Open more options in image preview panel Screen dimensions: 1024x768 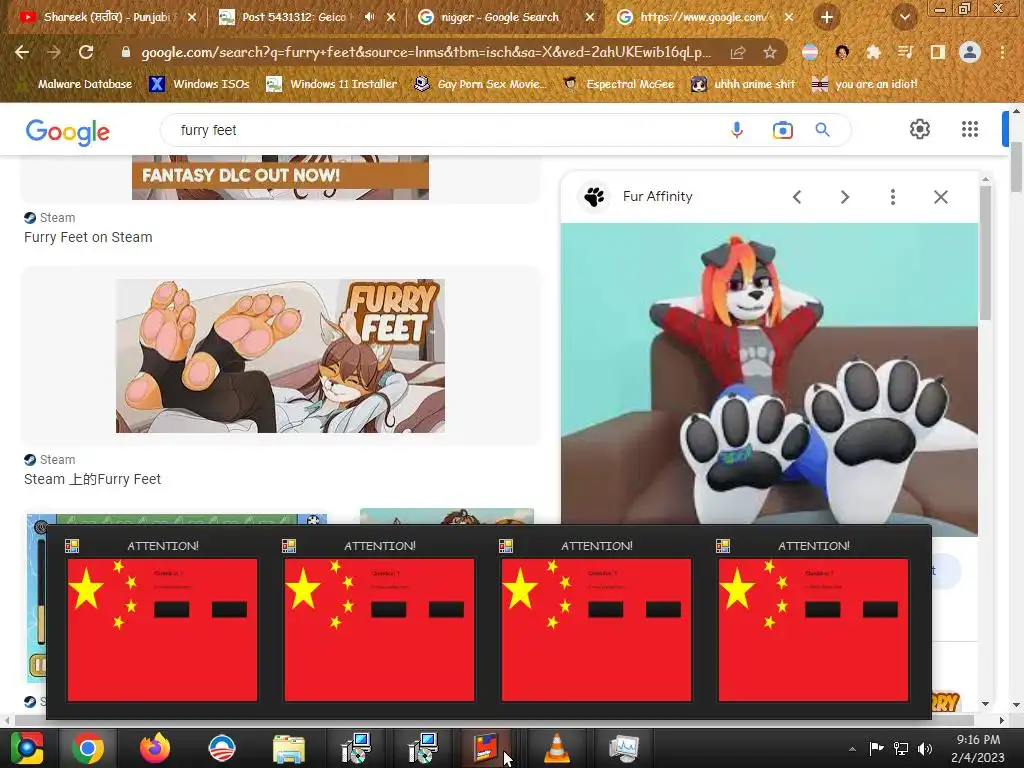point(893,197)
